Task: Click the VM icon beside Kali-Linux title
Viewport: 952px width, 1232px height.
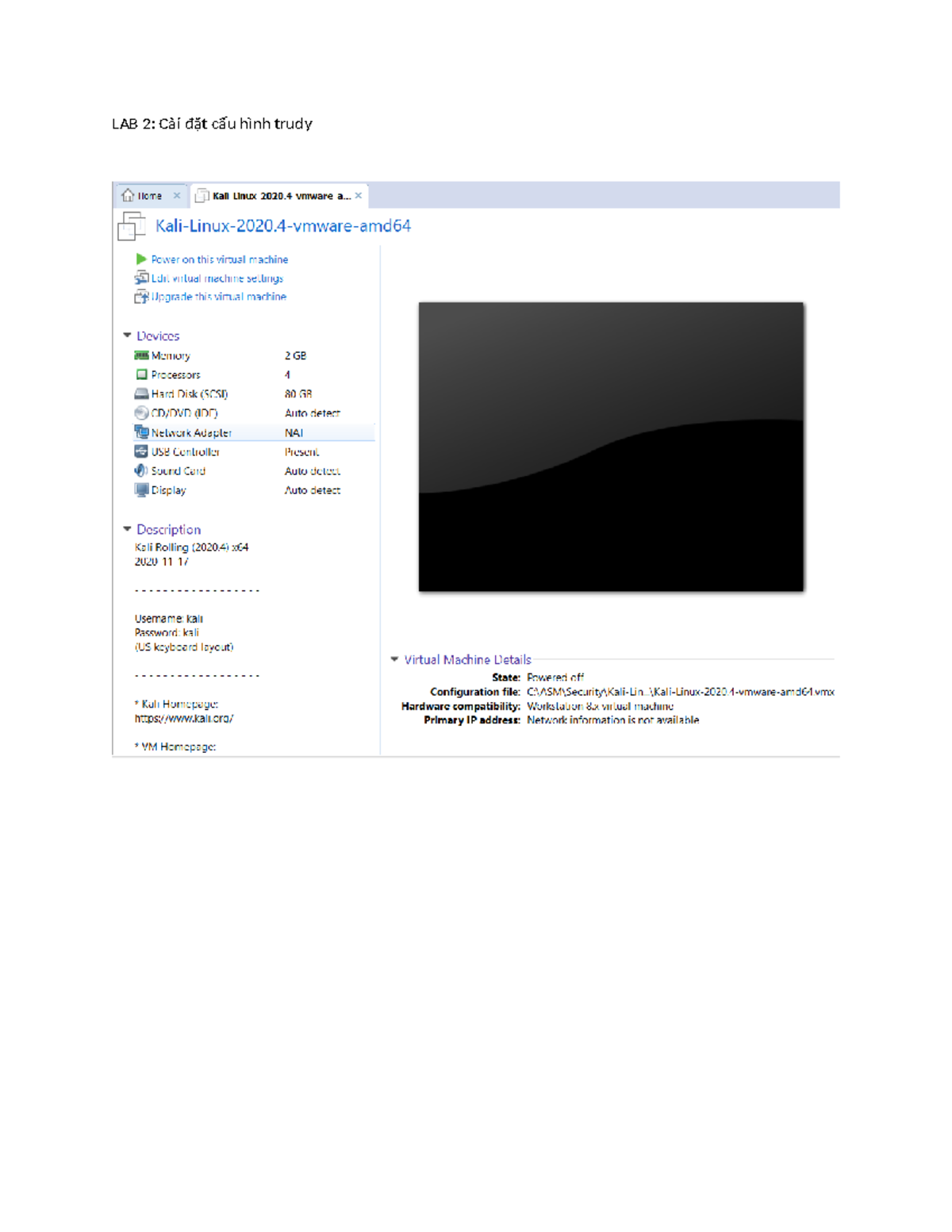Action: click(132, 227)
